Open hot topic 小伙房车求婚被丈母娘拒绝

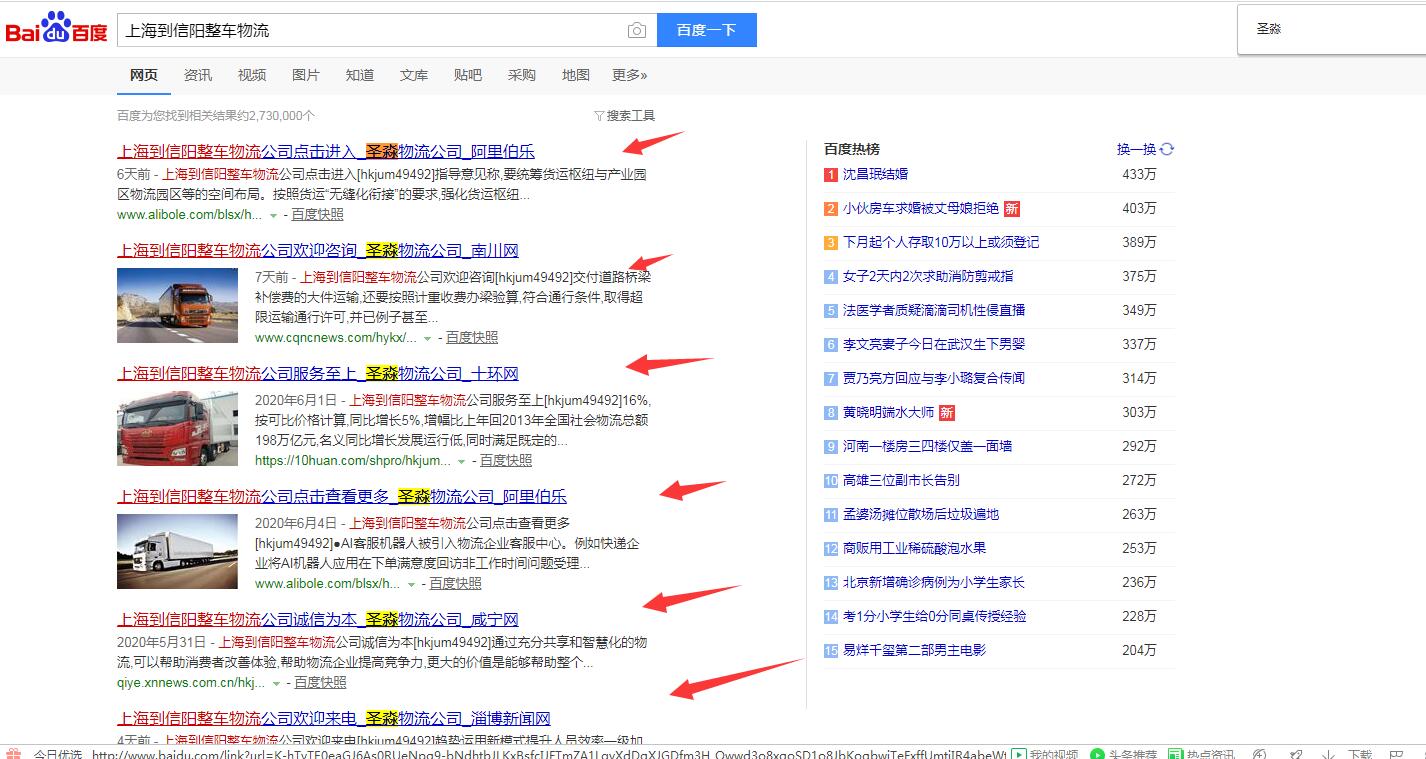click(920, 208)
